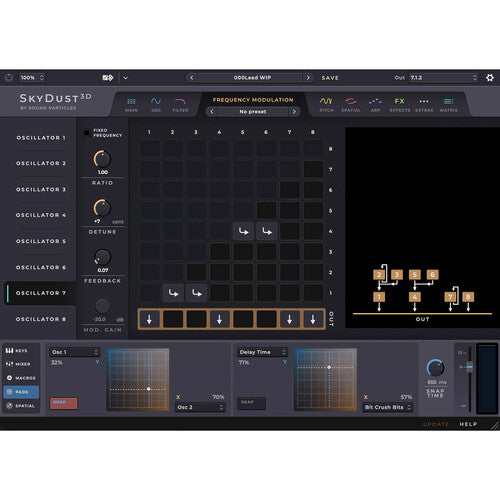The height and width of the screenshot is (500, 500).
Task: Toggle the red Snap button
Action: (63, 403)
